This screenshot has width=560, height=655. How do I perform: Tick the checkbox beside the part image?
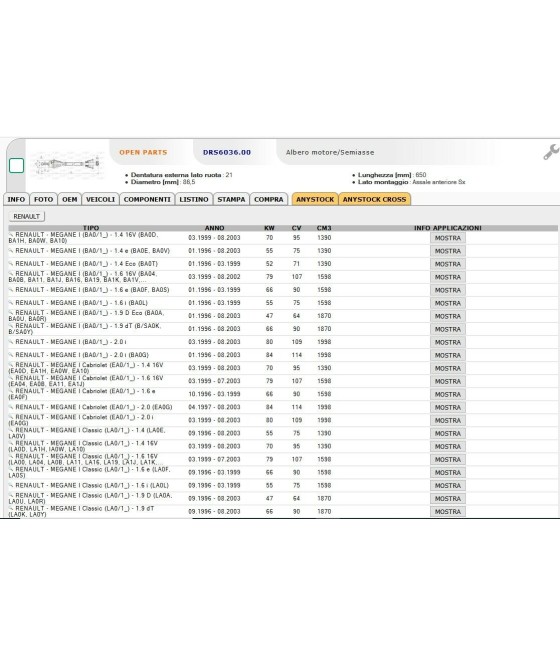16,165
